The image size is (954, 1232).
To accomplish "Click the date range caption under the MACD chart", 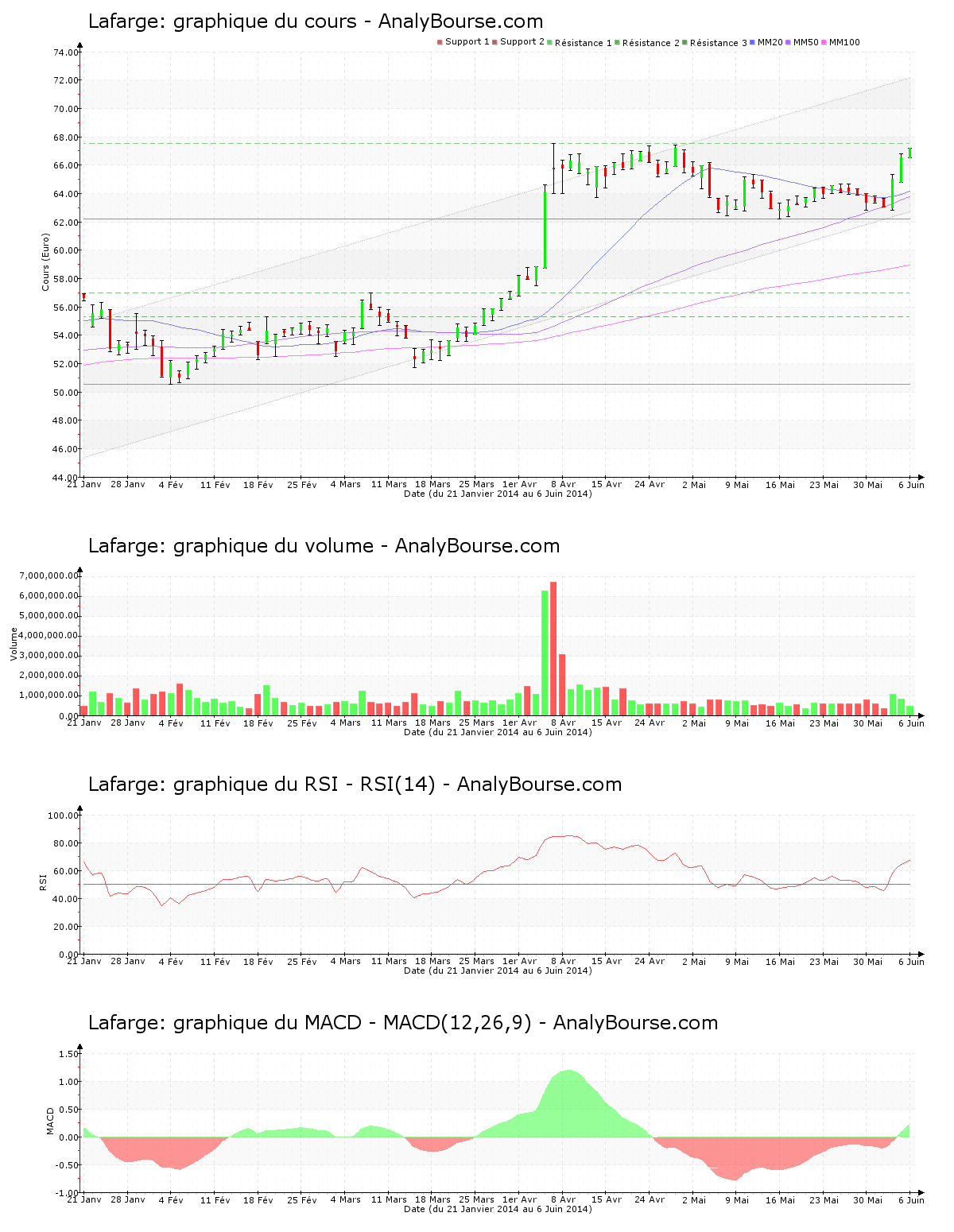I will coord(498,1209).
